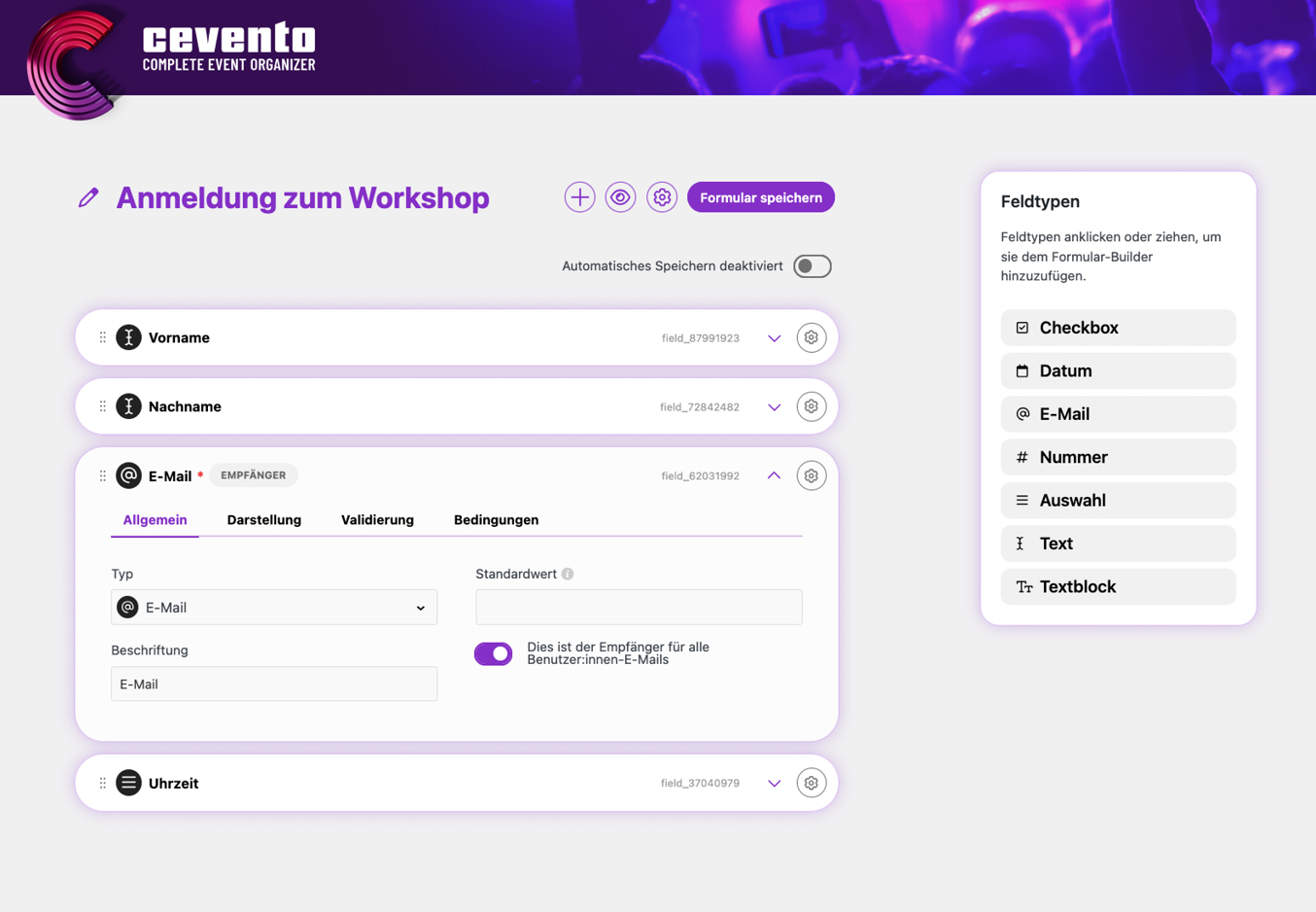Click the plus icon to add field
Image resolution: width=1316 pixels, height=912 pixels.
(579, 197)
